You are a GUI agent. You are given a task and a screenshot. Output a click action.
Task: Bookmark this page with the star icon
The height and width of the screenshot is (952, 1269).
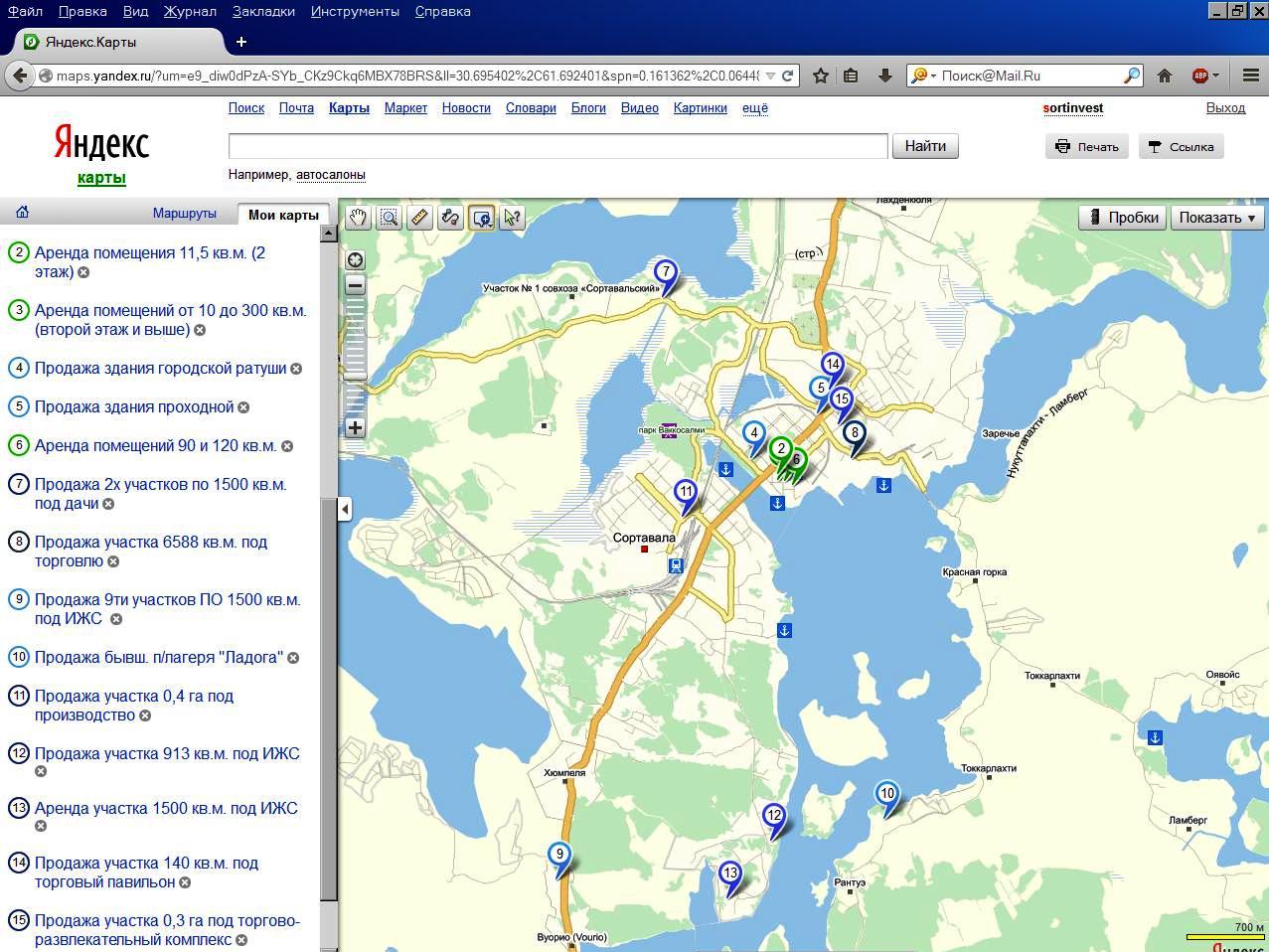[821, 76]
